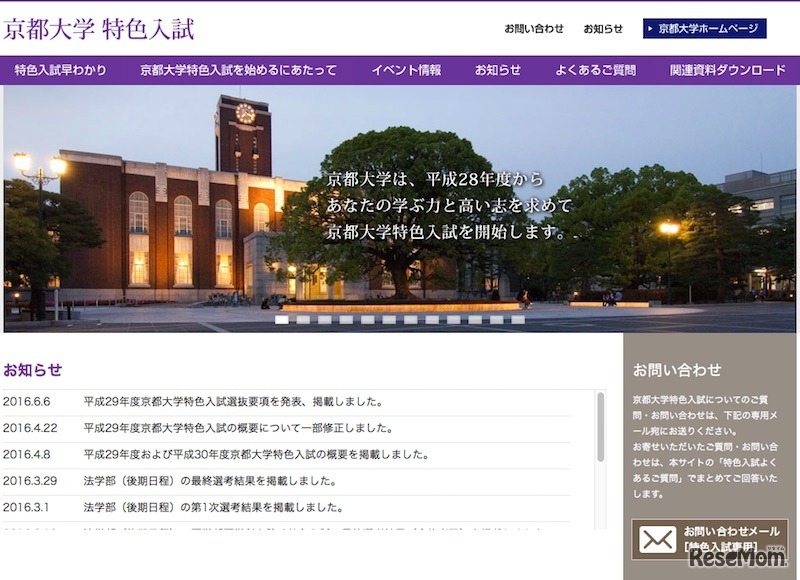Select the last slideshow indicator dot
The width and height of the screenshot is (800, 580).
pos(518,320)
